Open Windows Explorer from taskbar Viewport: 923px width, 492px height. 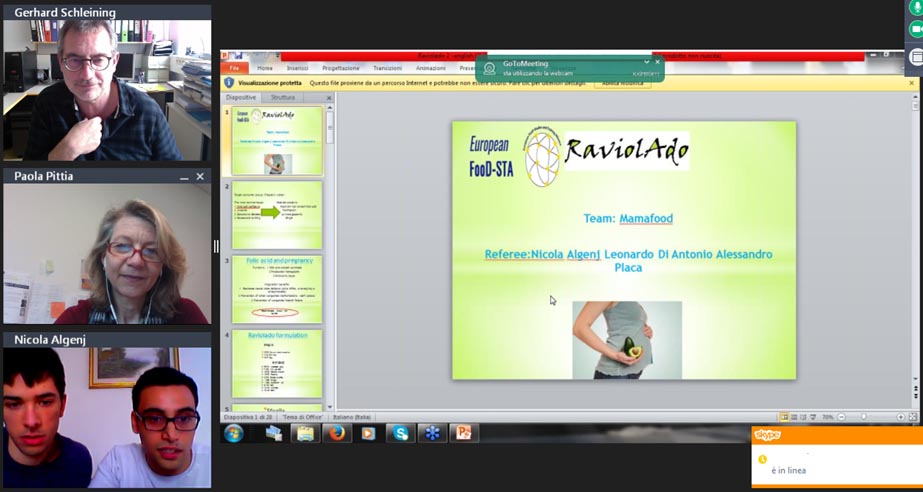point(306,434)
